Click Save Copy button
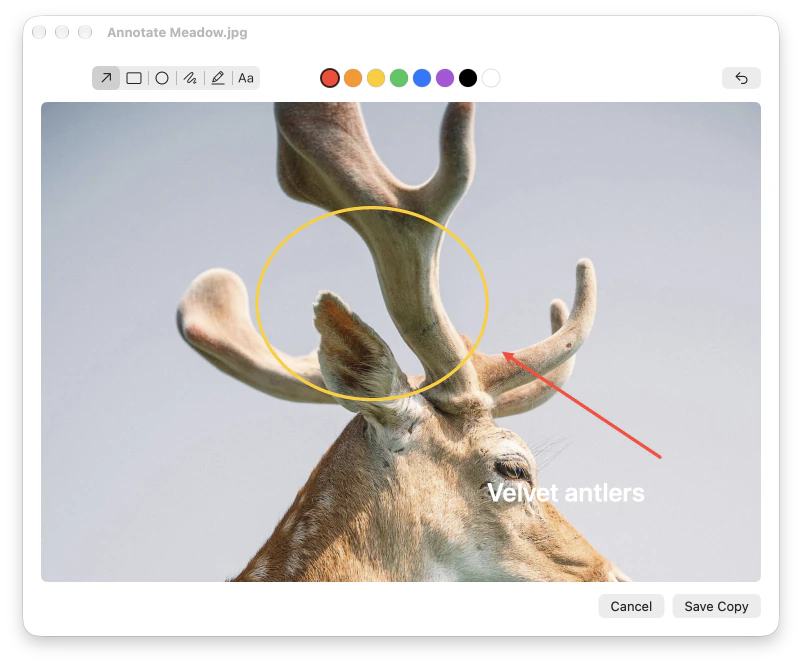This screenshot has height=666, width=802. click(x=717, y=606)
